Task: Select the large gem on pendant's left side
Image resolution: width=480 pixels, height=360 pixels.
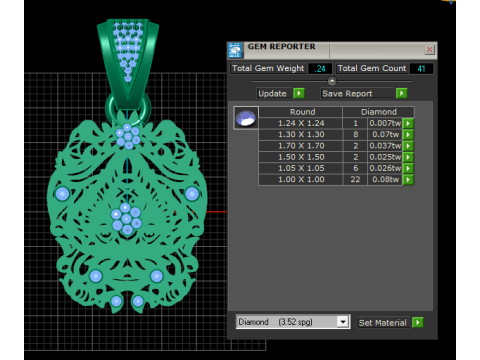Action: tap(62, 194)
